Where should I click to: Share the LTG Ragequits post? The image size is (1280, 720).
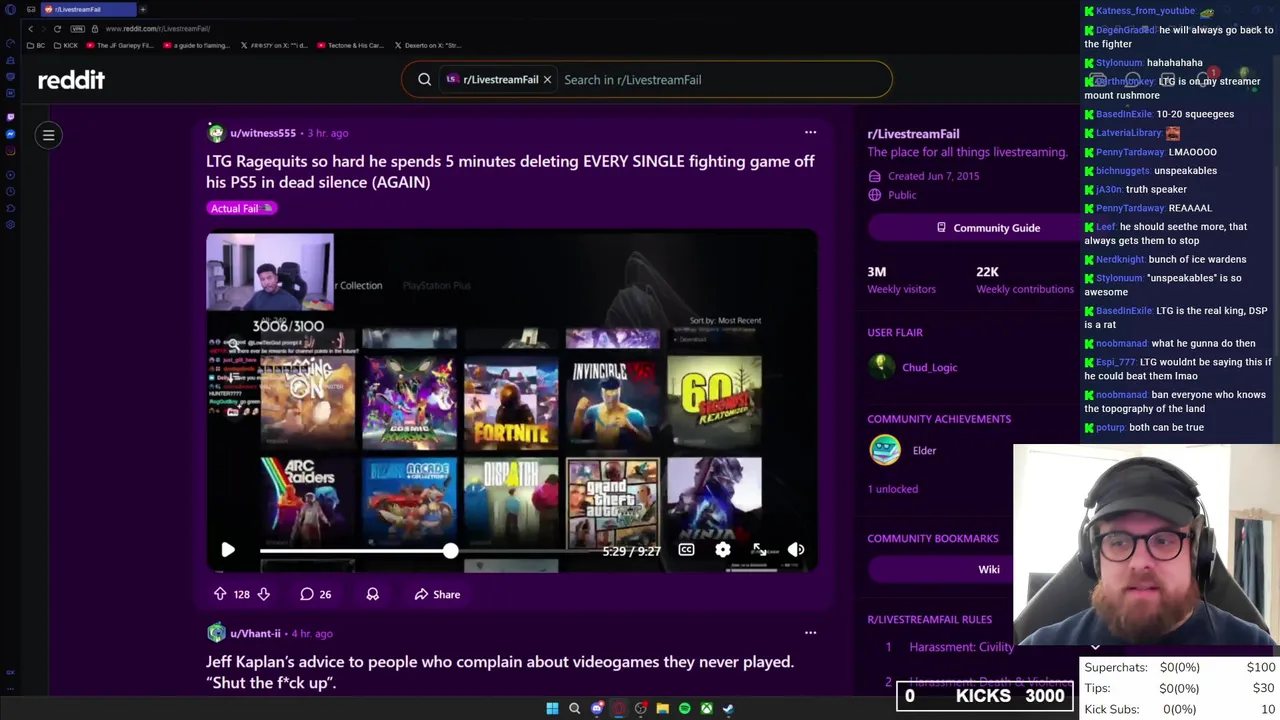click(x=437, y=594)
